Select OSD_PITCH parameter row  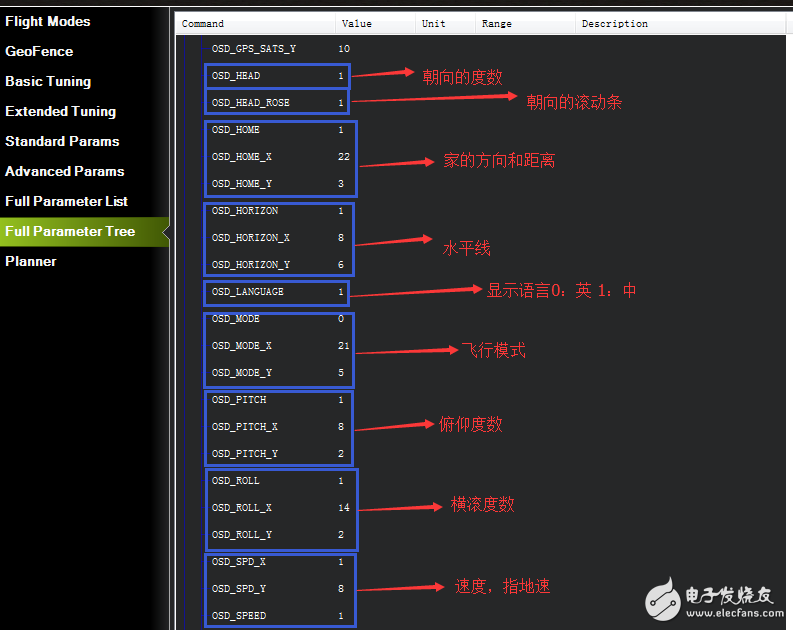tap(239, 400)
